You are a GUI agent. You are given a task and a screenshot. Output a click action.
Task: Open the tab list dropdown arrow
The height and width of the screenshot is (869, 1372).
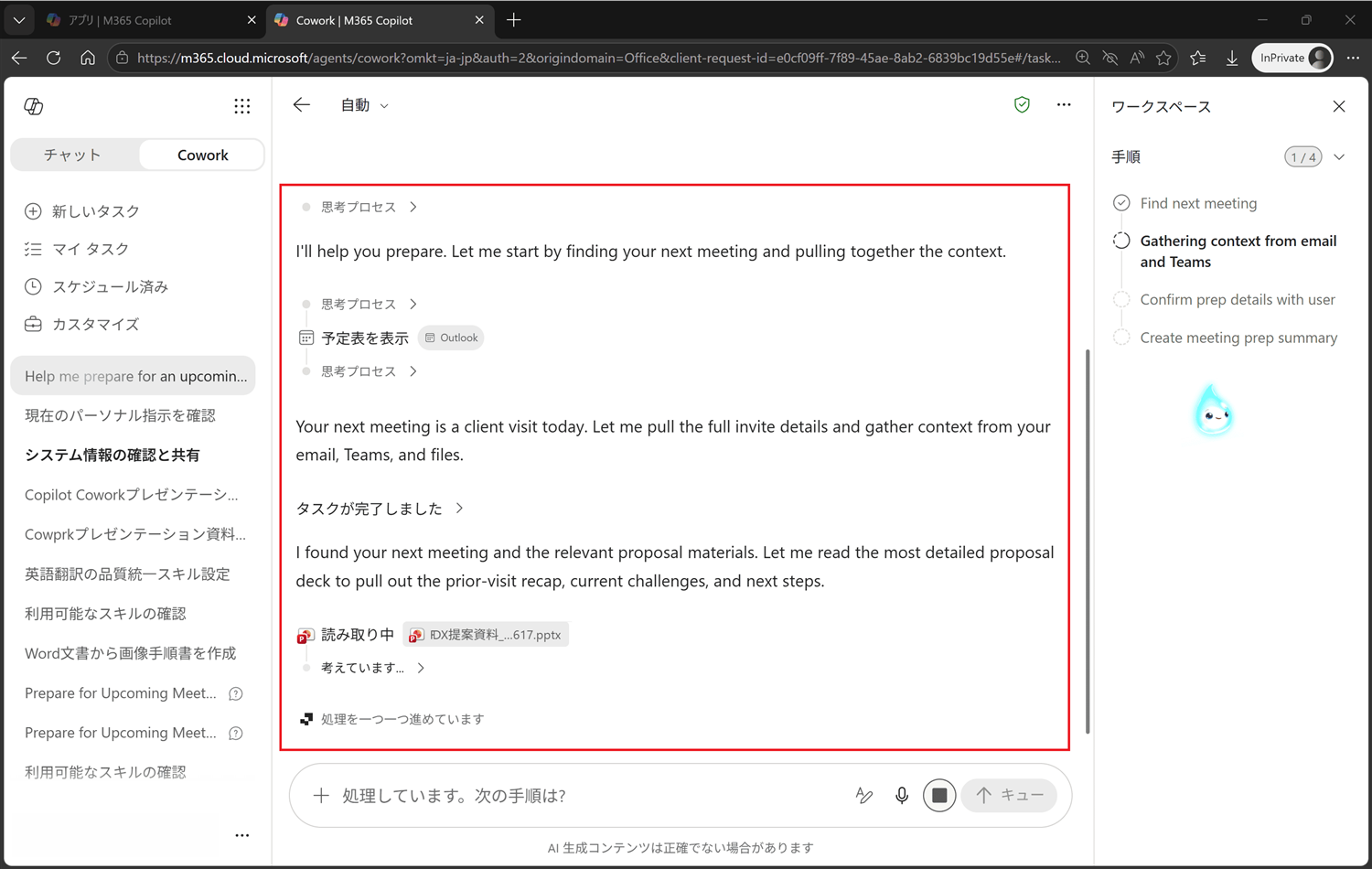tap(19, 20)
